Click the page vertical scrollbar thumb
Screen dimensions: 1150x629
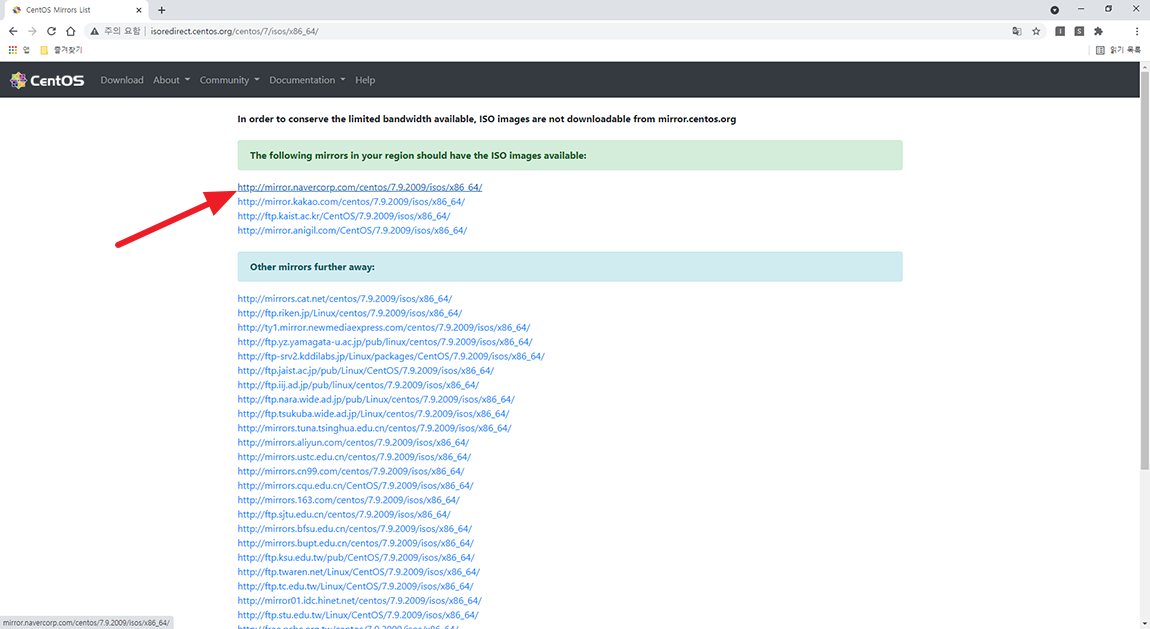click(1144, 271)
